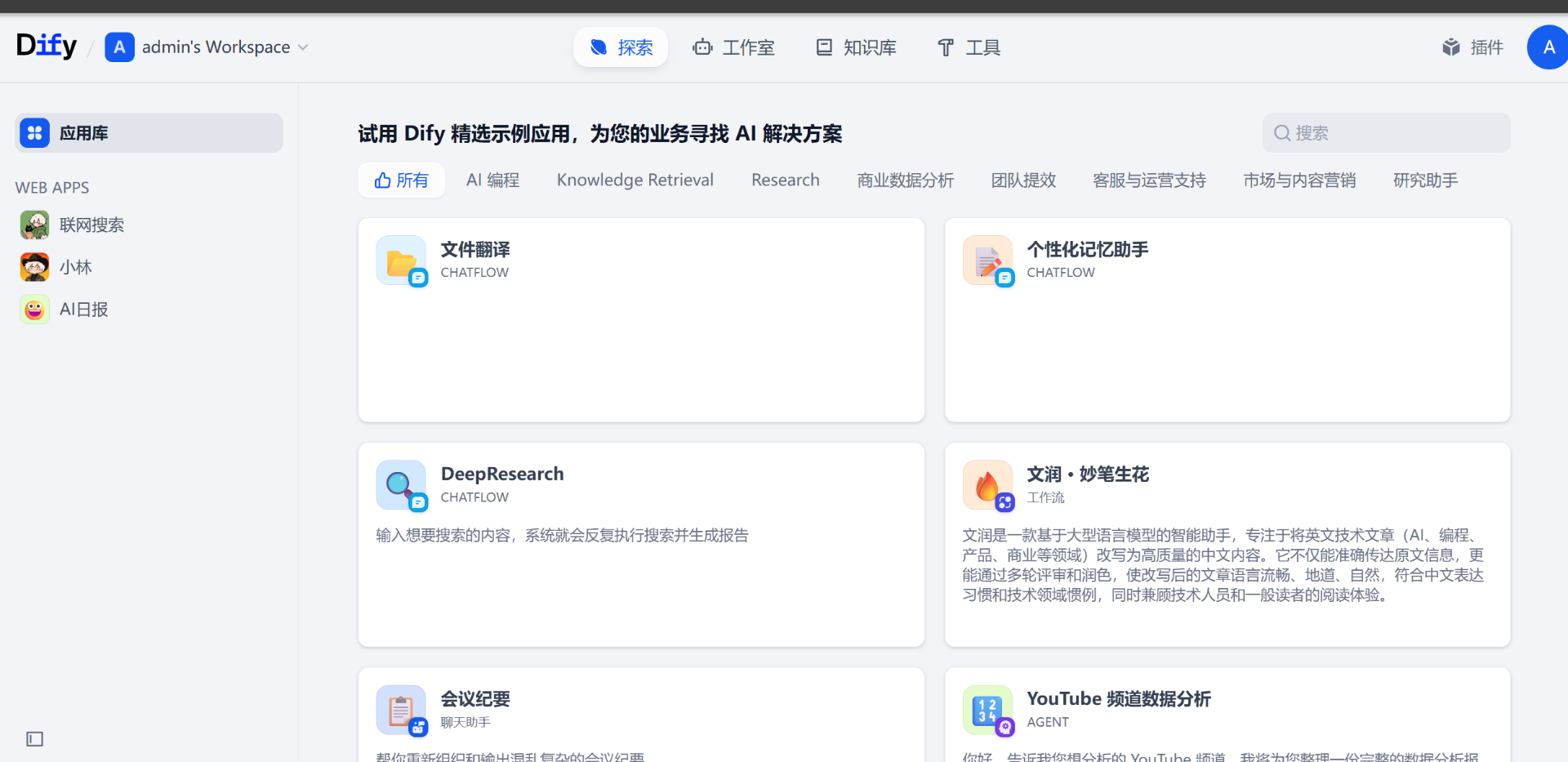The image size is (1568, 762).
Task: Open the 会议纪要 app title
Action: pos(475,699)
